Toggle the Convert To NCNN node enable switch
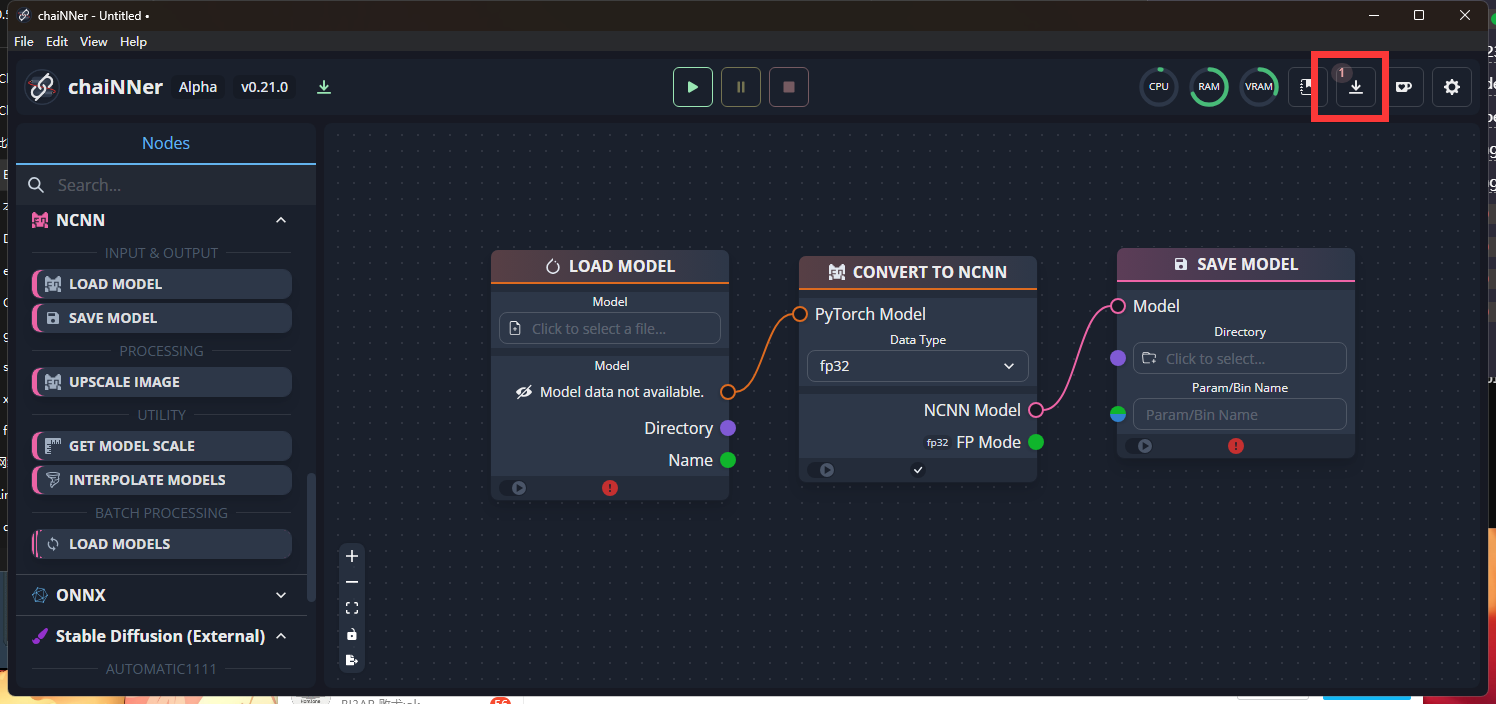This screenshot has height=704, width=1496. pyautogui.click(x=822, y=470)
